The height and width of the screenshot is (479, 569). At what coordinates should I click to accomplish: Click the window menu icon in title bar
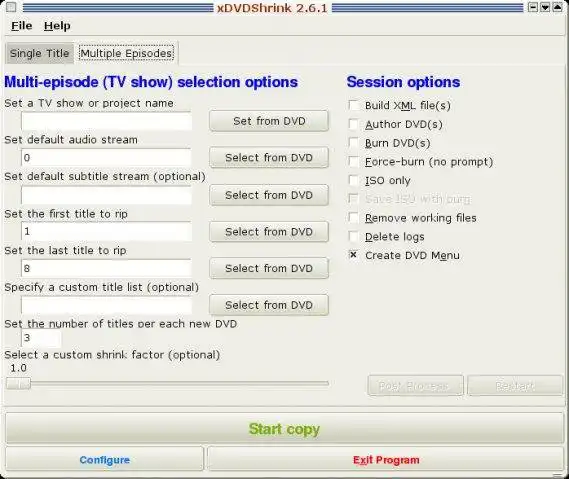[11, 7]
